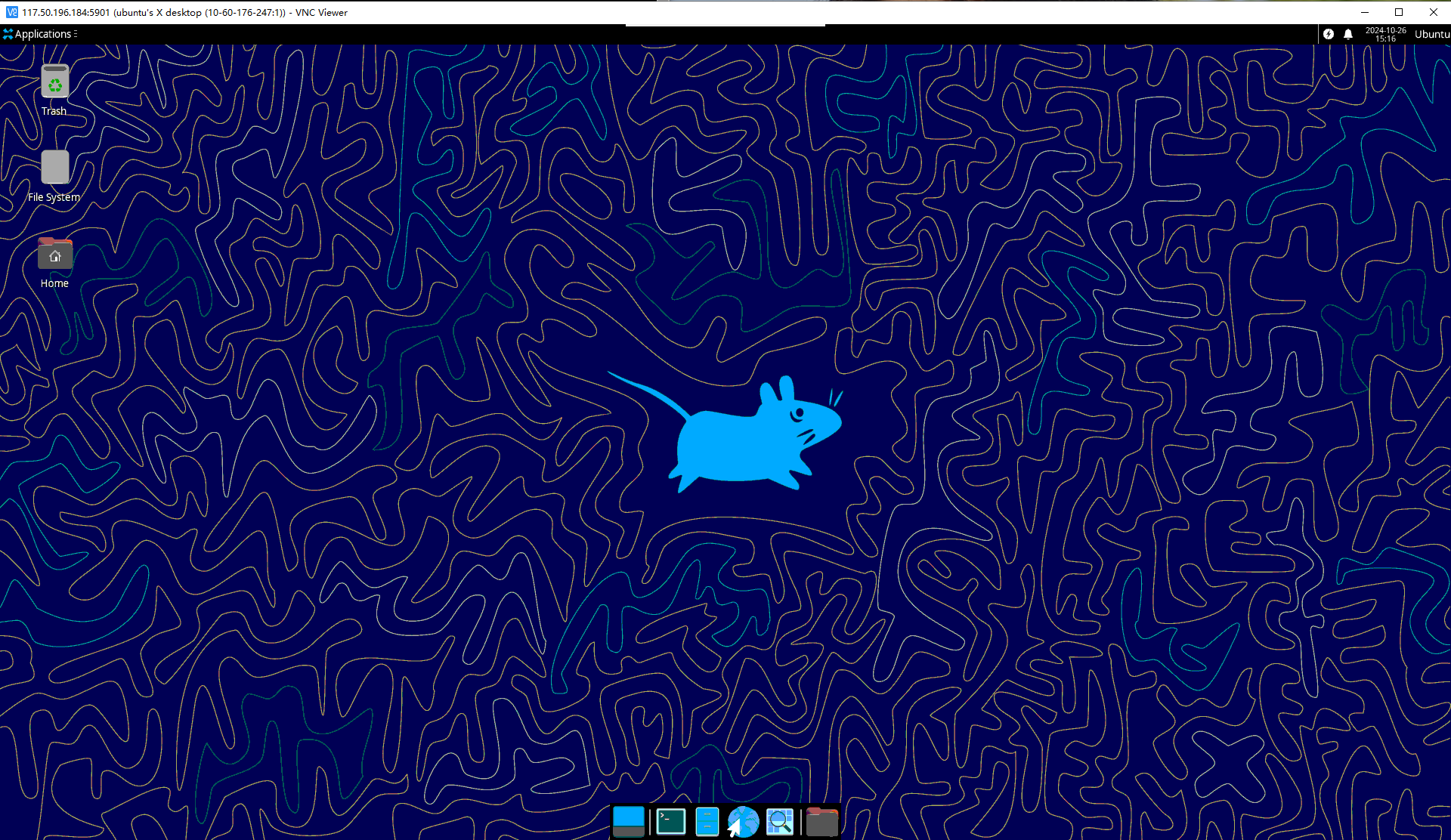This screenshot has height=840, width=1451.
Task: Click the VNC Viewer title bar icon
Action: (11, 12)
